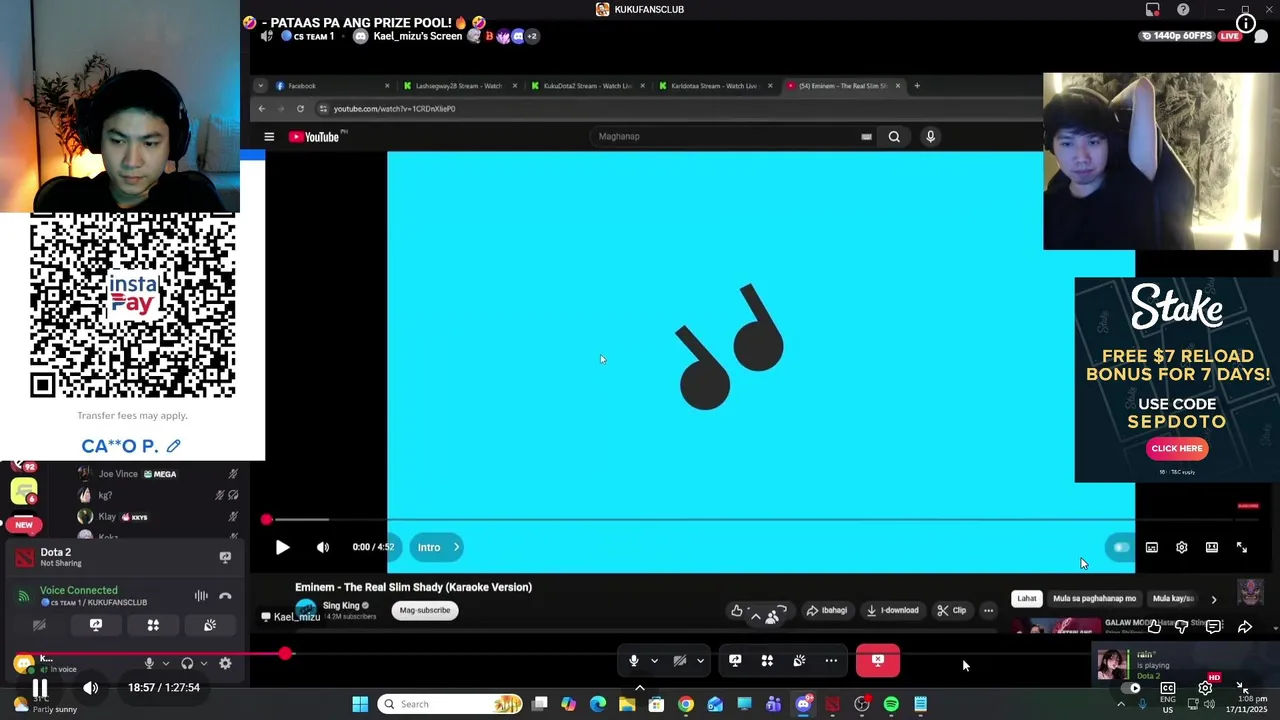1280x720 pixels.
Task: Stop watching stream red button
Action: 878,661
